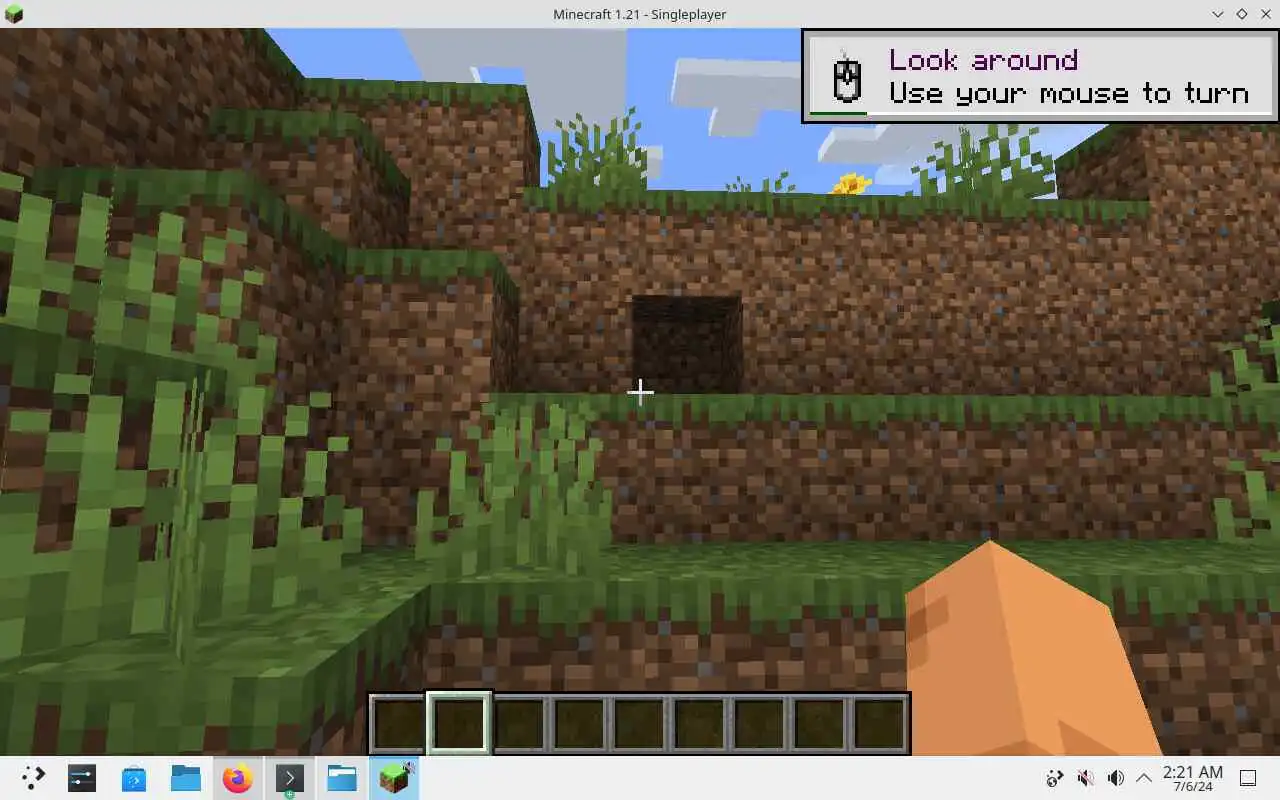Open the Minecraft window menu icon in the title bar

(x=14, y=14)
